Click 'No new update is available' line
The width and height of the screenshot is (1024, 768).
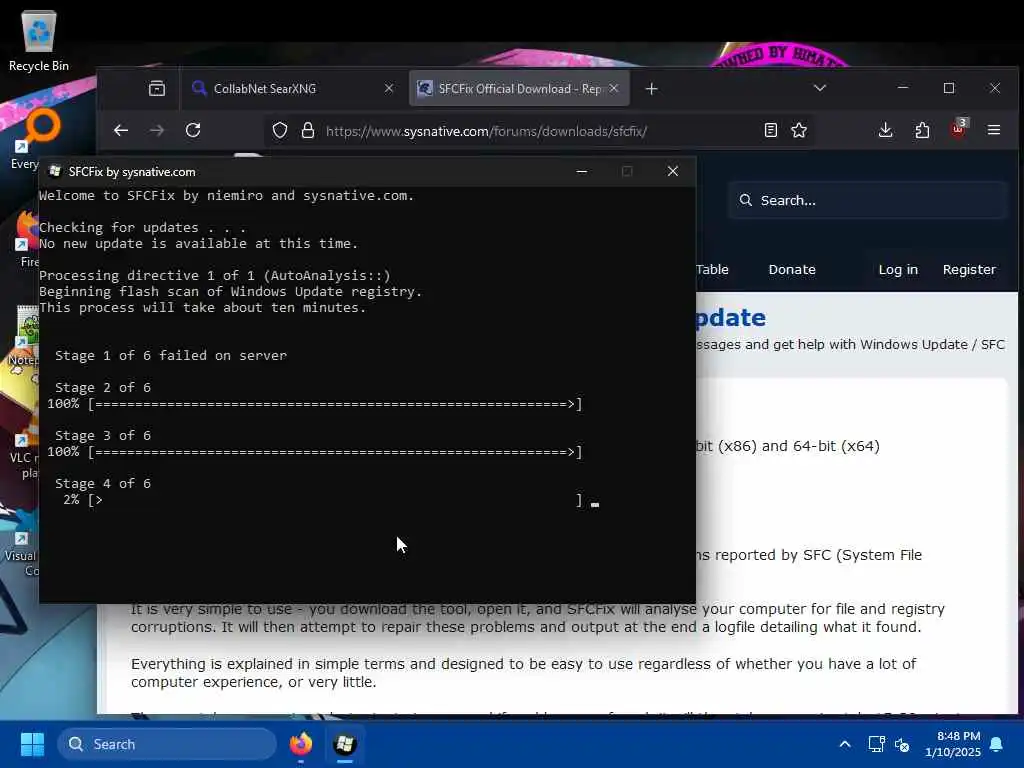tap(199, 244)
